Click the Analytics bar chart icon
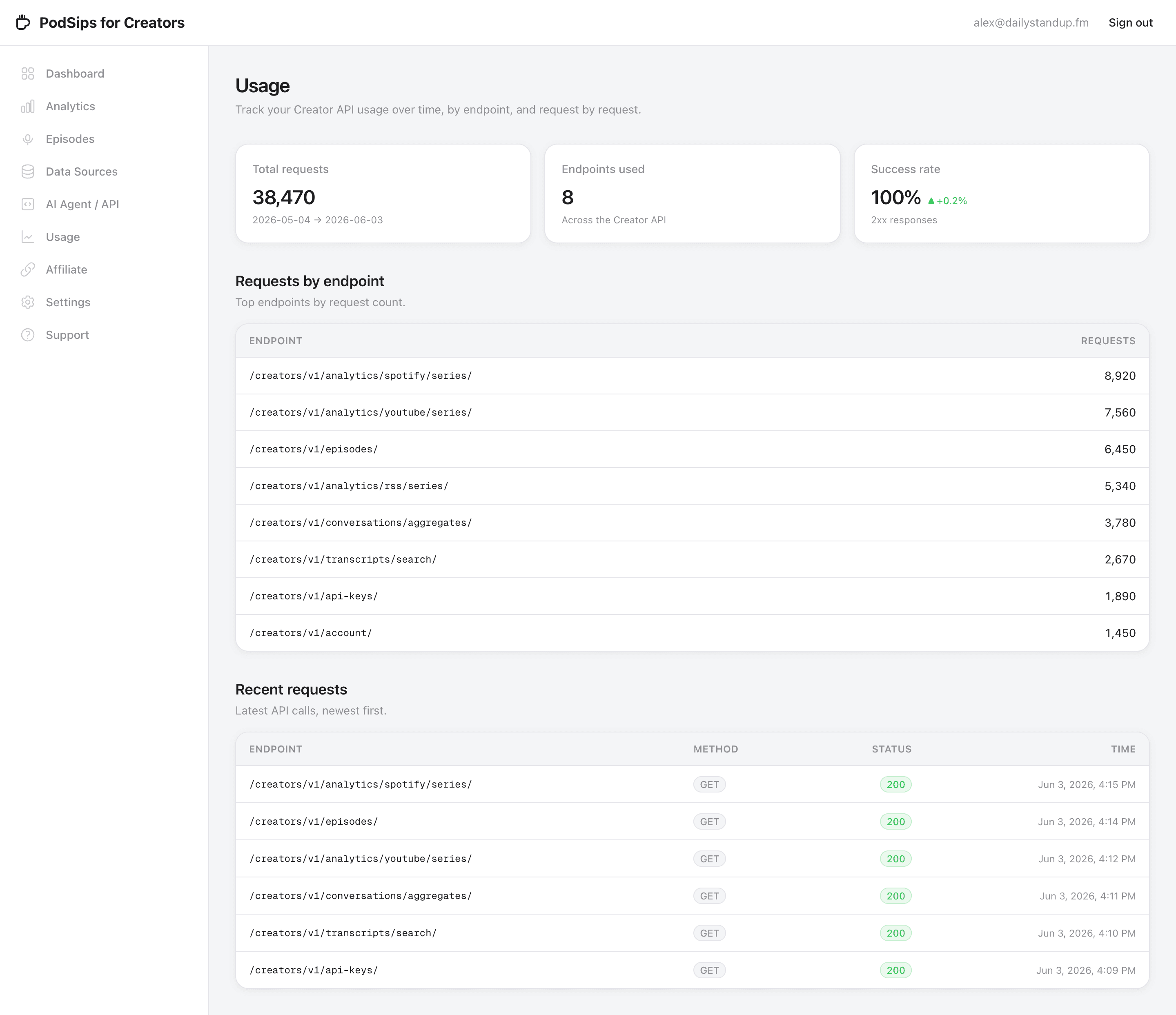 pos(28,106)
